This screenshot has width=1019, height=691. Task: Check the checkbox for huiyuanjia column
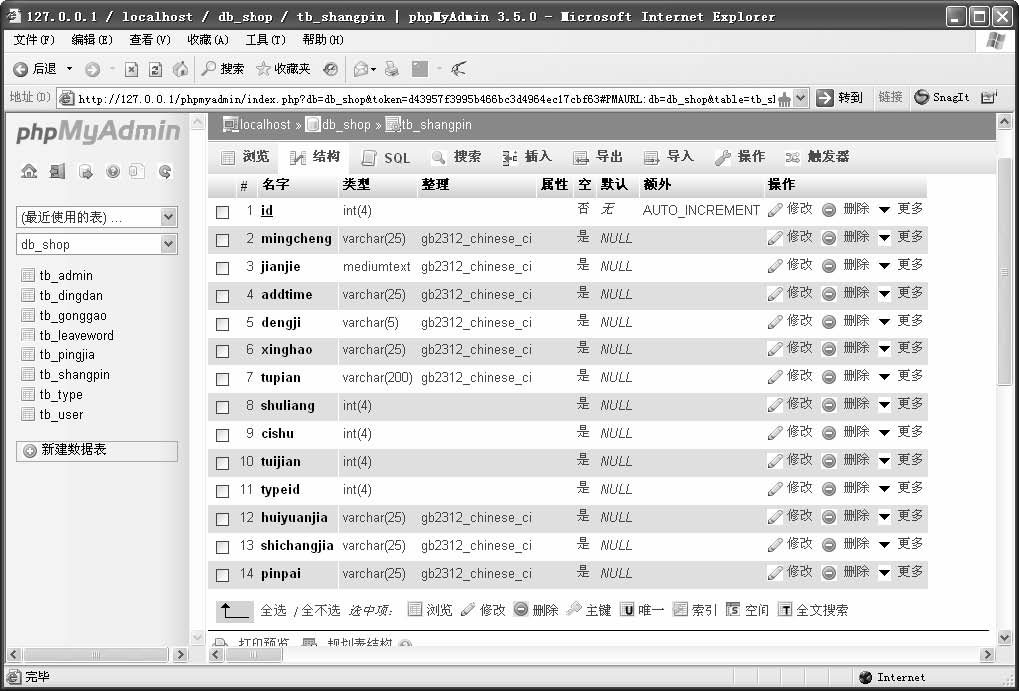(222, 519)
